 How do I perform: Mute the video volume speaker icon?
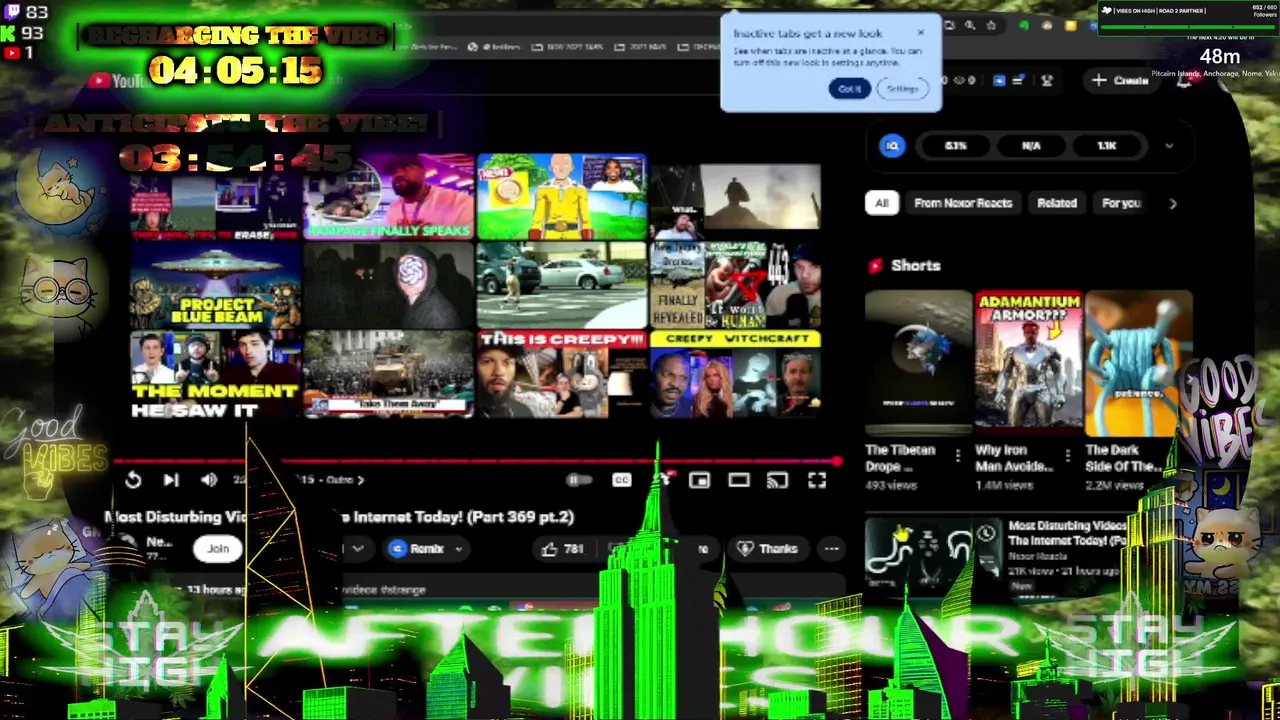(x=209, y=480)
